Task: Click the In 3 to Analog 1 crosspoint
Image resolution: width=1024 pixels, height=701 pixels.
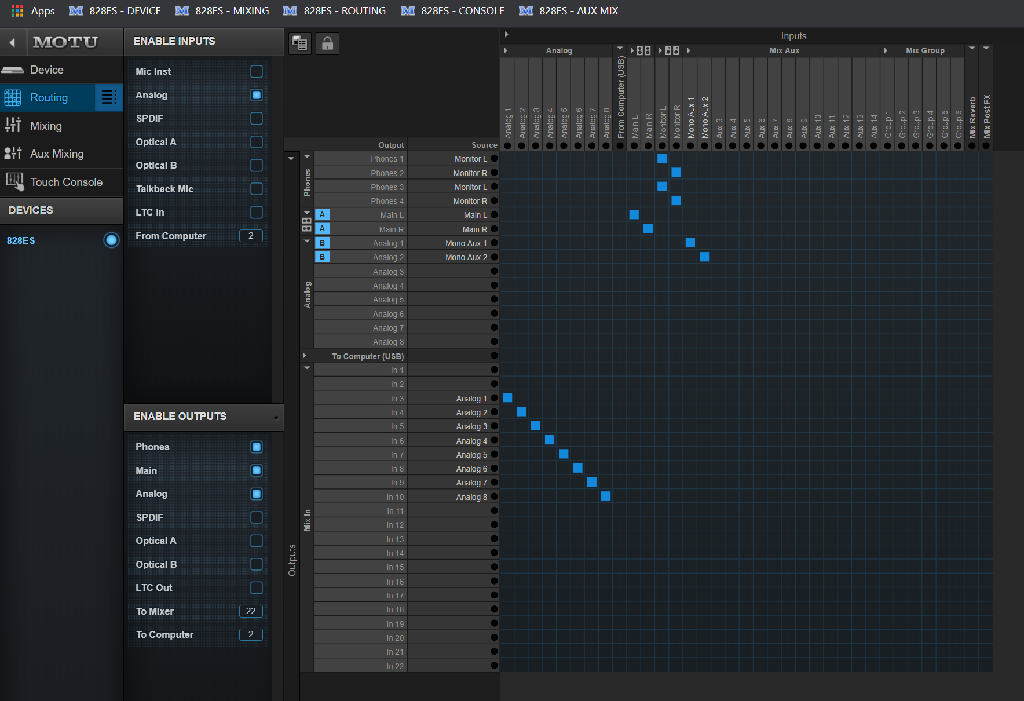Action: [x=507, y=398]
